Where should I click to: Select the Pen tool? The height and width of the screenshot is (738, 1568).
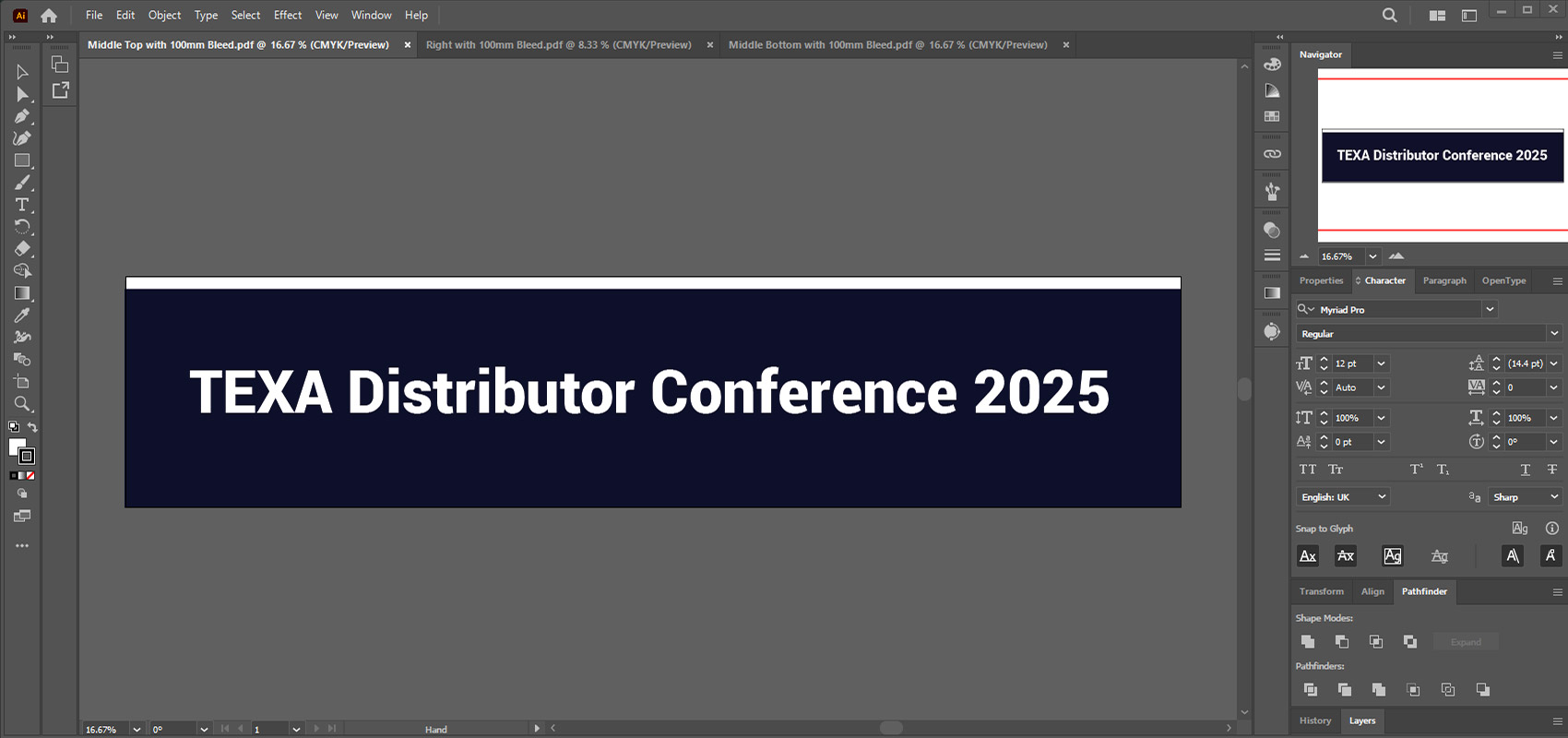pos(22,116)
